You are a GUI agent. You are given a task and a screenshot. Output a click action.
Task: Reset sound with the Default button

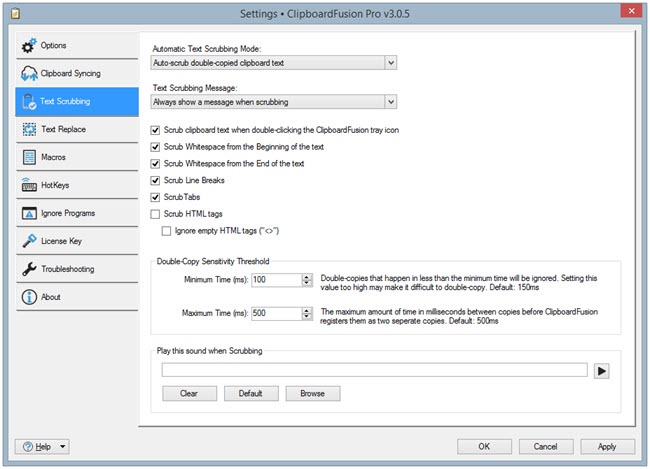pyautogui.click(x=251, y=394)
